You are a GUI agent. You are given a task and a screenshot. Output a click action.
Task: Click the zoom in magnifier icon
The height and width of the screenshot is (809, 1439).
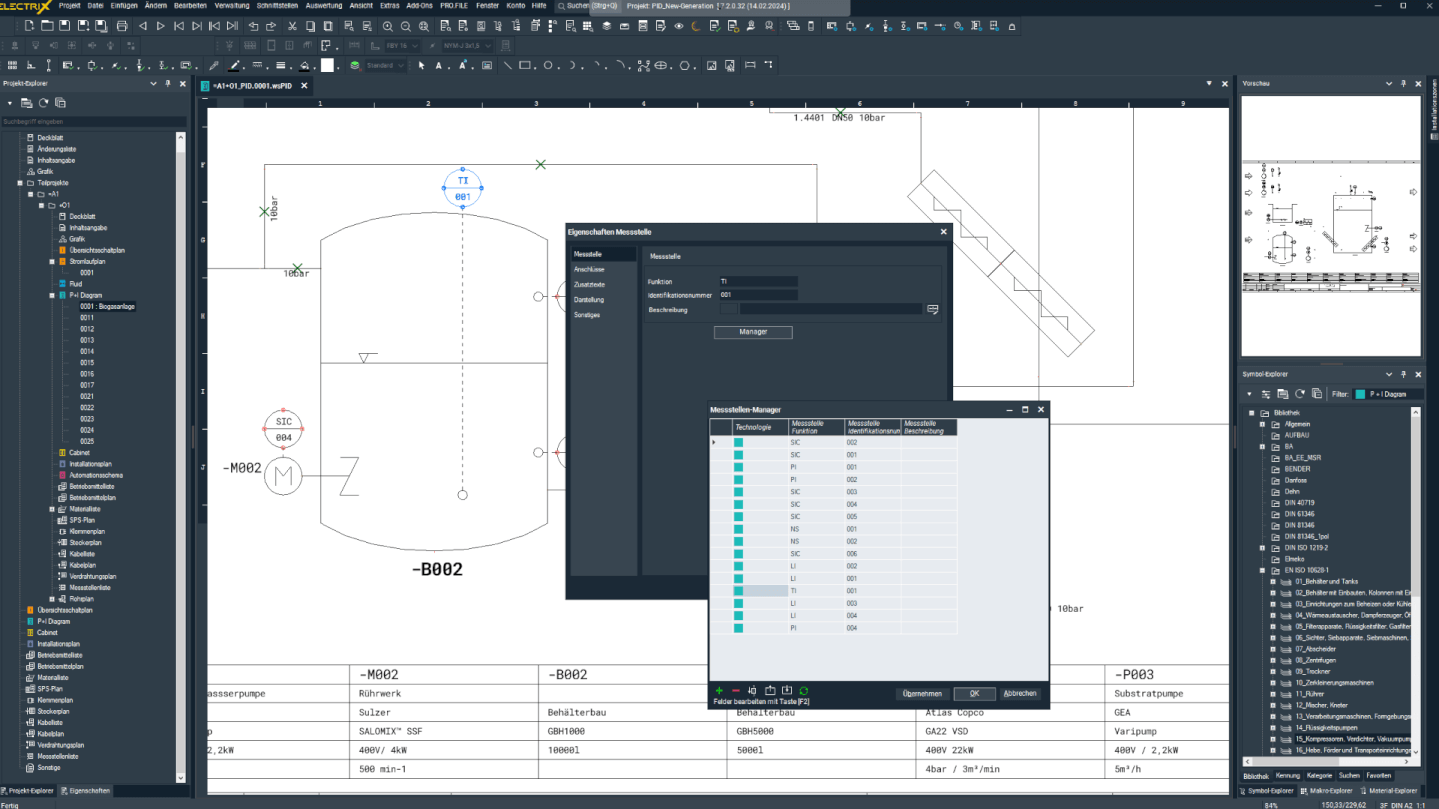tap(388, 26)
